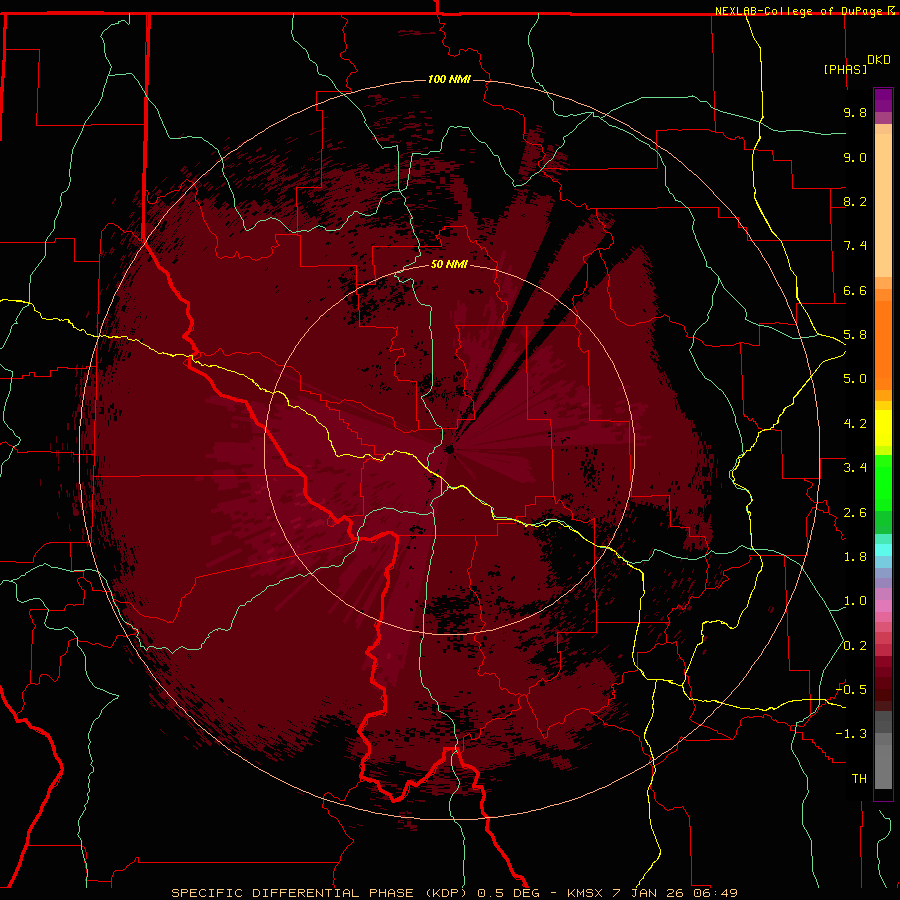900x900 pixels.
Task: Click the cyan color scale segment
Action: click(x=883, y=550)
